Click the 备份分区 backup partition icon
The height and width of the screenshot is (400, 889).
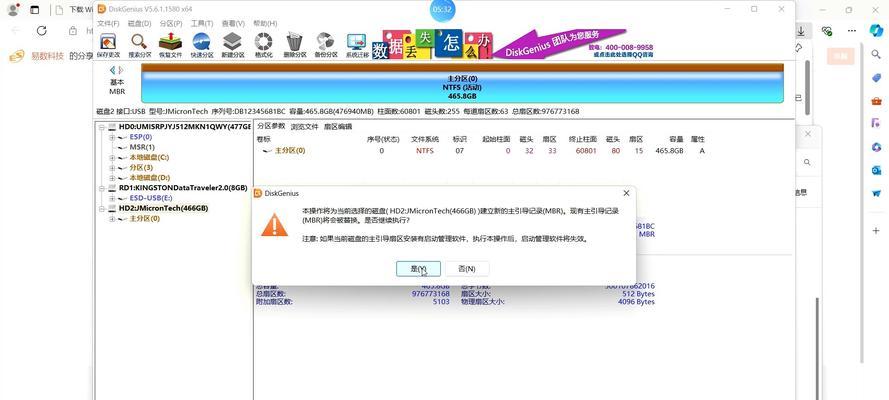pos(326,45)
